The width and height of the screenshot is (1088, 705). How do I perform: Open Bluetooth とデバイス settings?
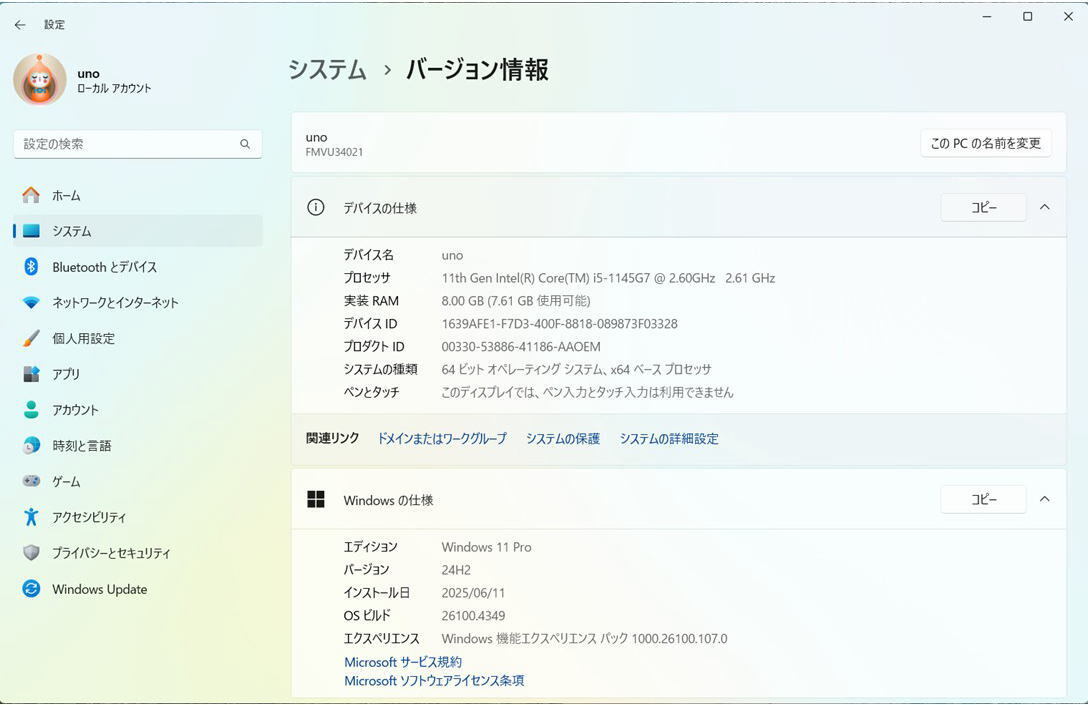[x=138, y=267]
